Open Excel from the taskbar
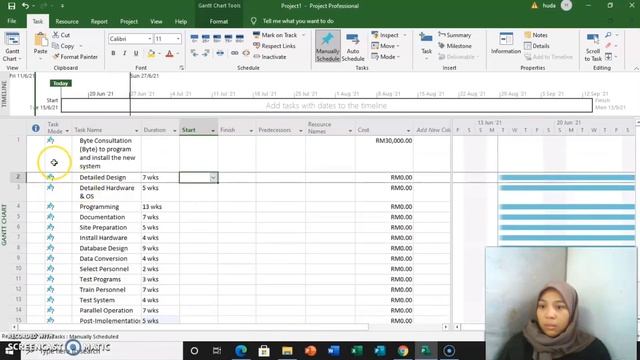 click(x=357, y=351)
